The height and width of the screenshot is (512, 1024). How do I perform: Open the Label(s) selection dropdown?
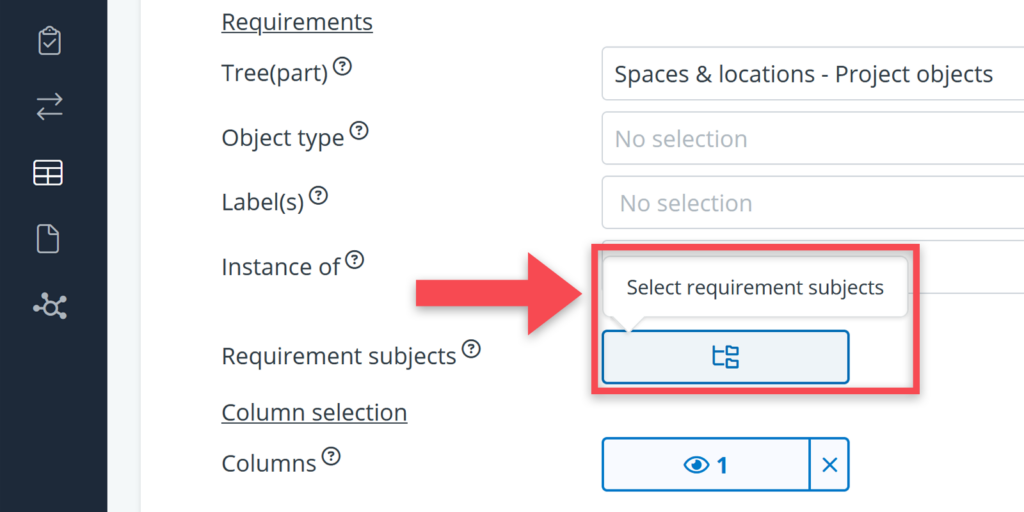tap(812, 203)
